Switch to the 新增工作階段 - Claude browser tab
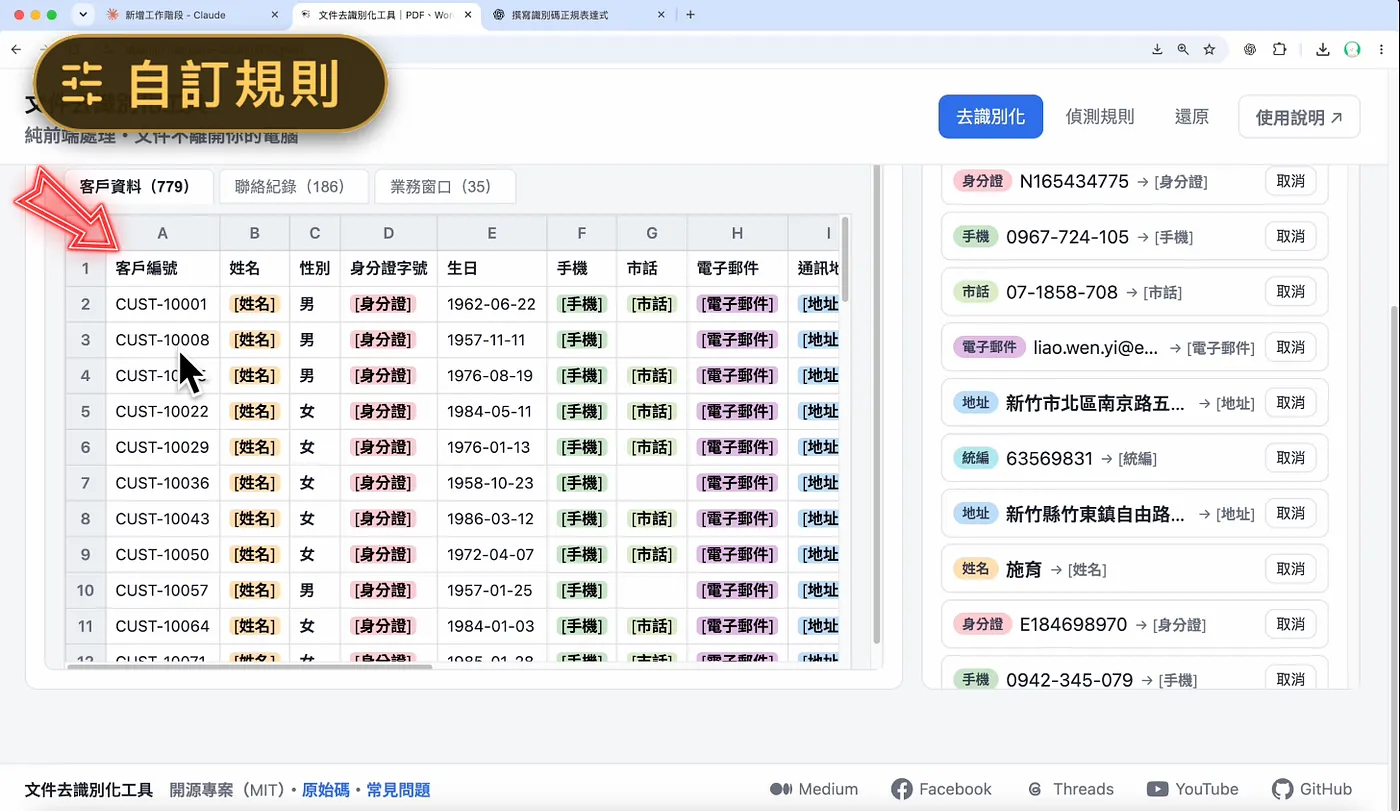 click(x=192, y=15)
